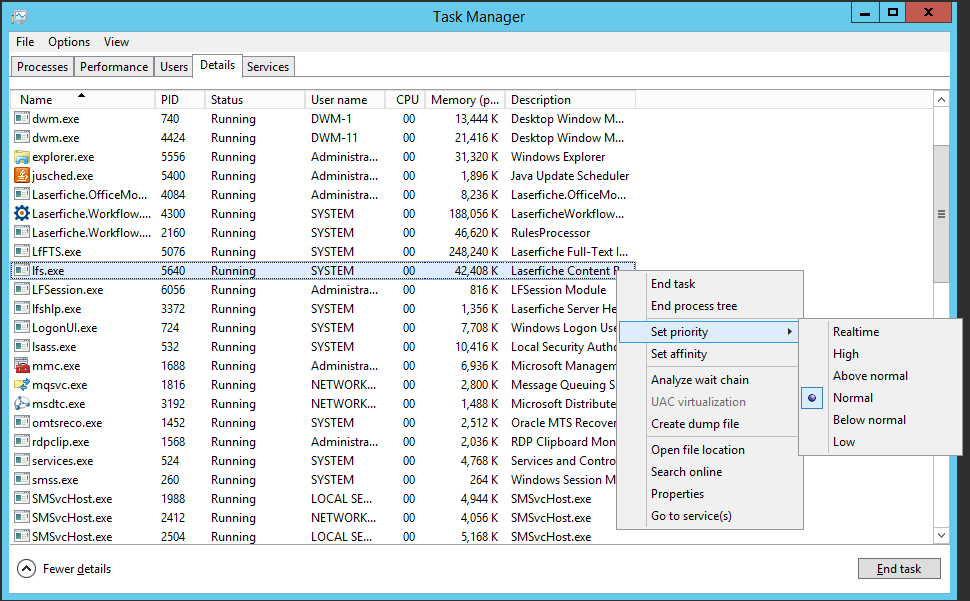
Task: Set process priority to Low
Action: (844, 442)
